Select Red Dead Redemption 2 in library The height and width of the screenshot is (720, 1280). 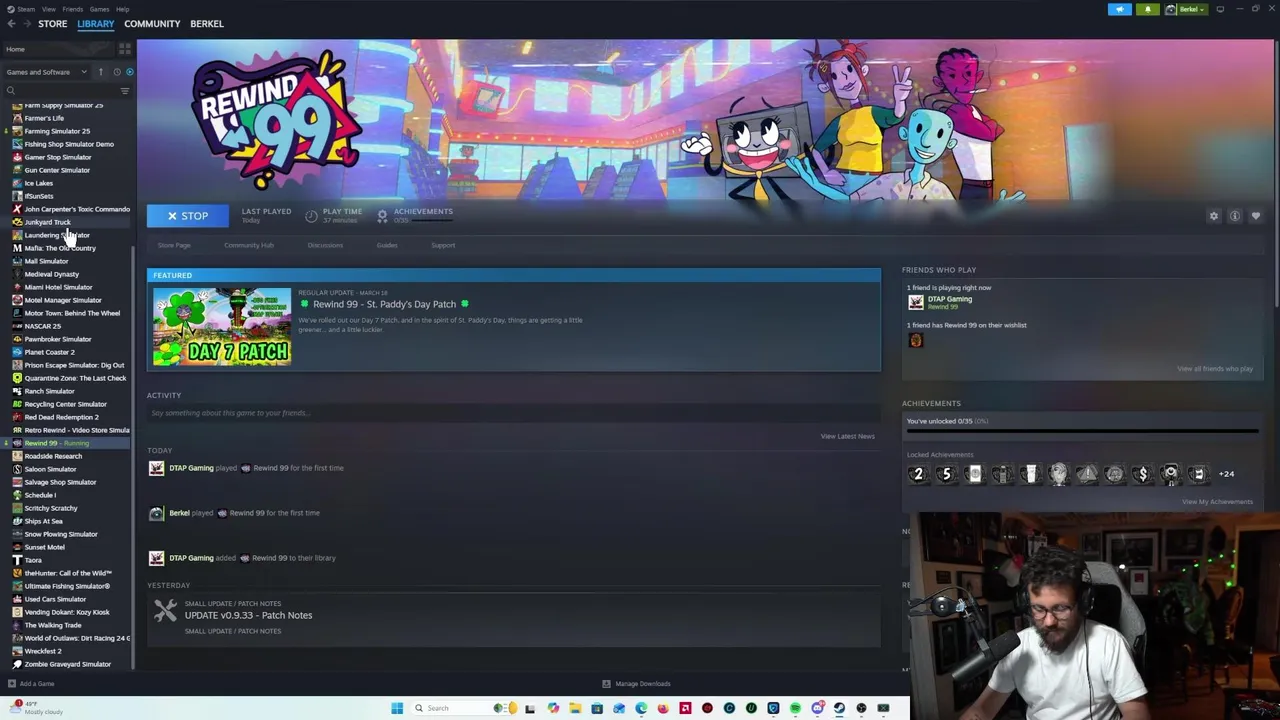click(x=61, y=417)
